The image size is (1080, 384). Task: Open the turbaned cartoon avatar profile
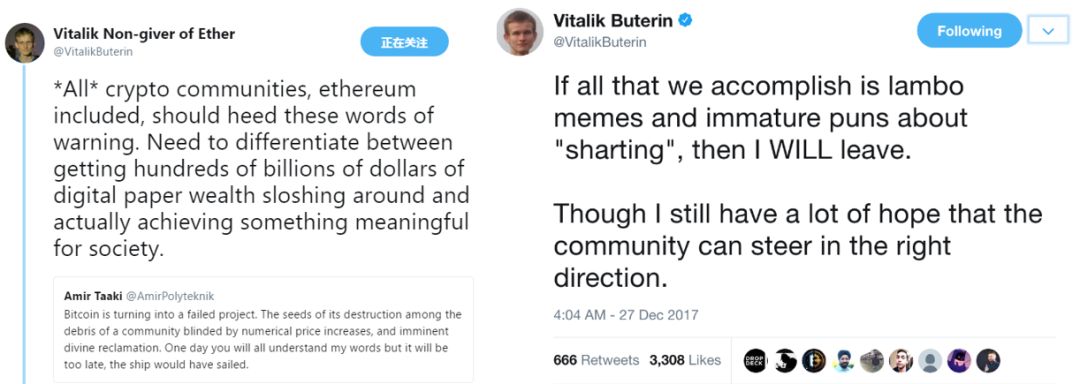(x=842, y=361)
